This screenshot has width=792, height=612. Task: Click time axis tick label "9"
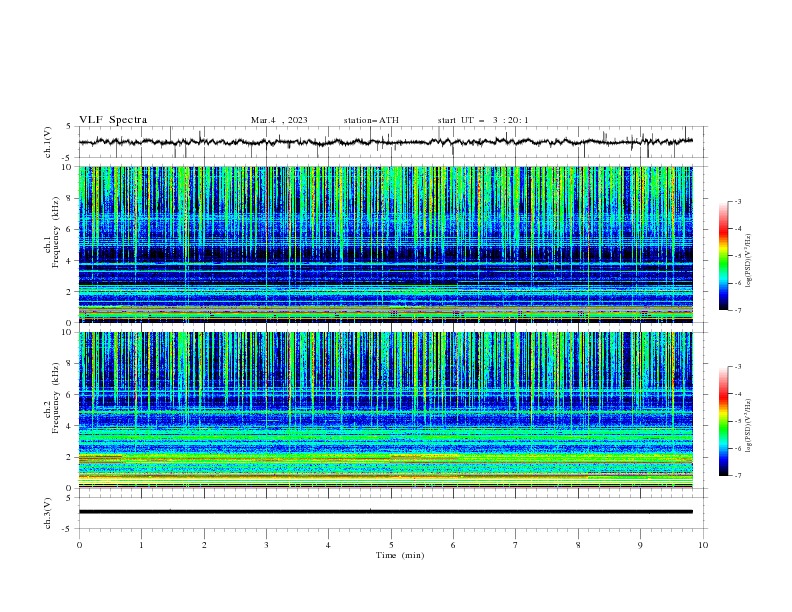click(640, 545)
